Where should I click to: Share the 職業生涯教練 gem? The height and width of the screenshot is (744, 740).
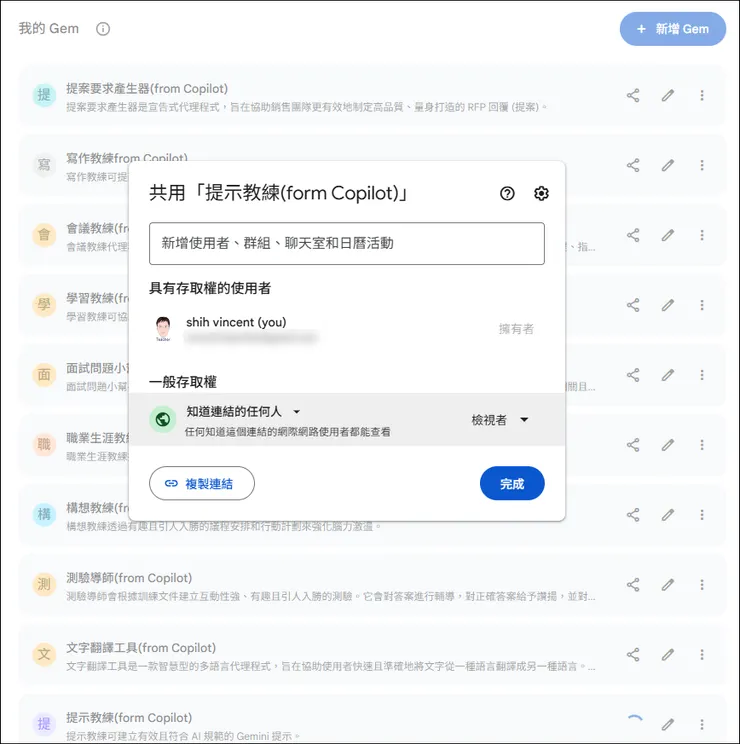pyautogui.click(x=633, y=445)
